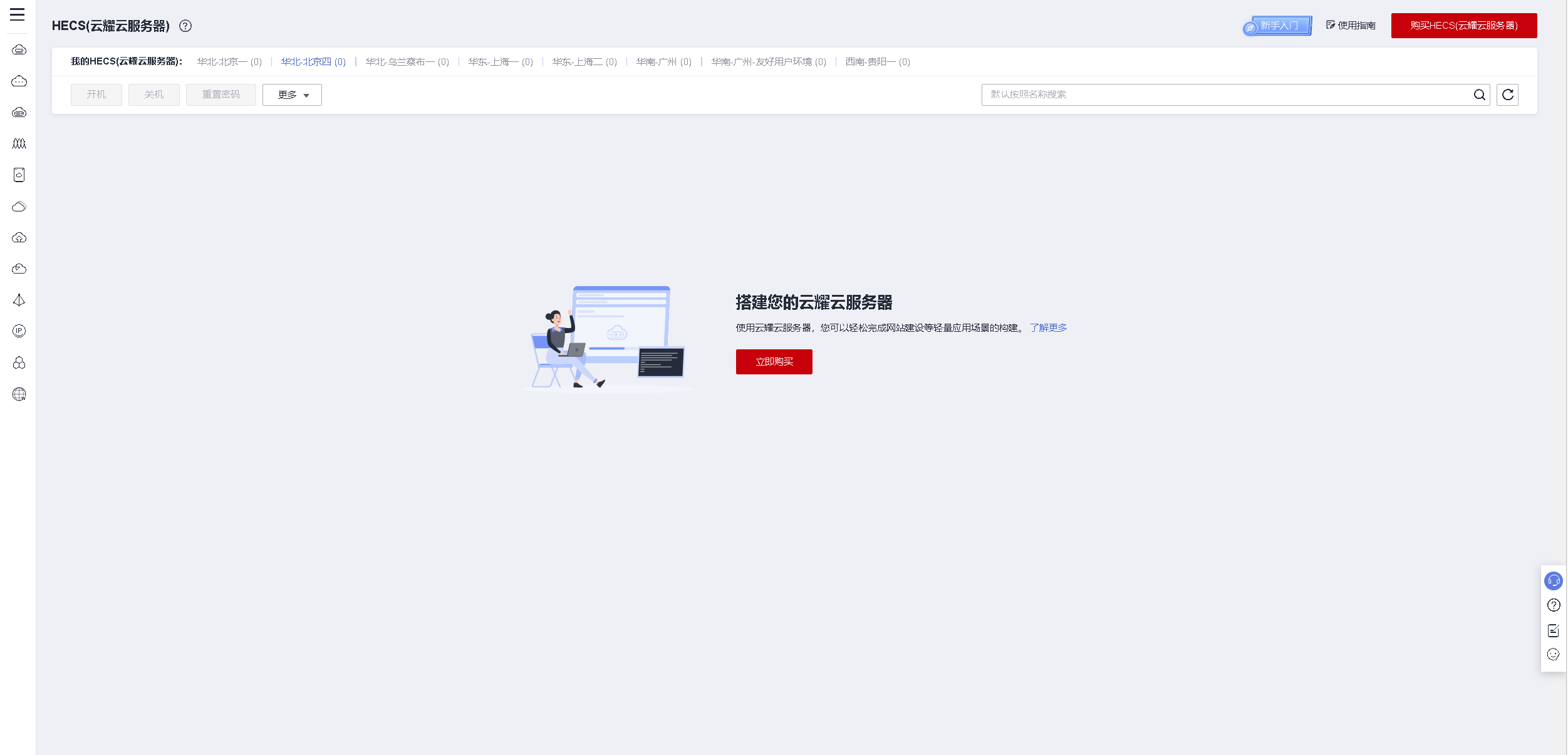Click the name search input field

point(1222,95)
